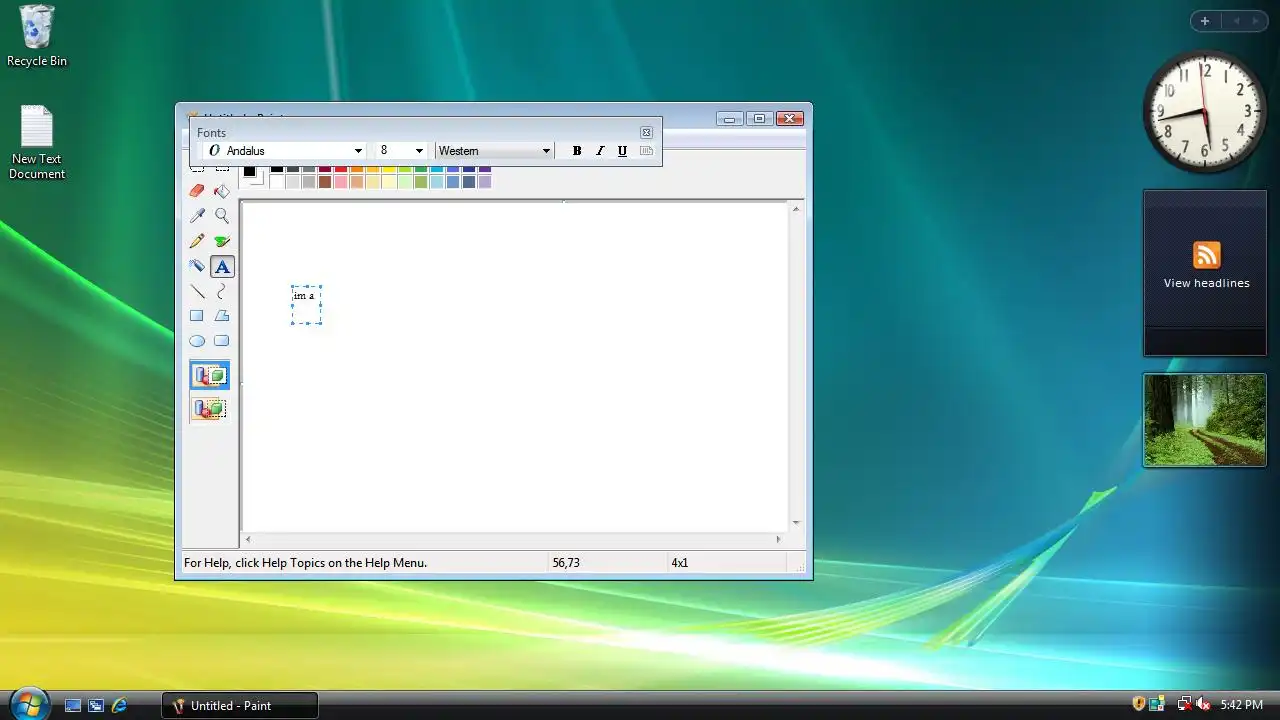Click the horizontal scrollbar left arrow
The width and height of the screenshot is (1280, 720).
[x=248, y=539]
